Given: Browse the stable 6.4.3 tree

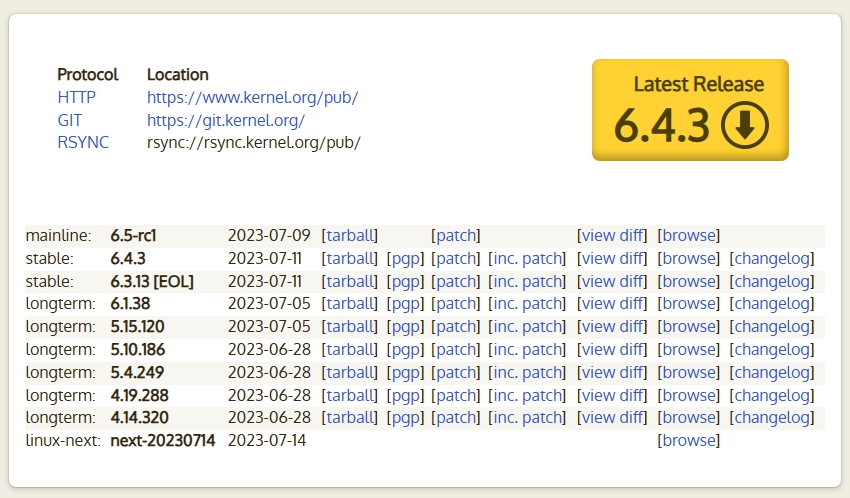Looking at the screenshot, I should coord(688,258).
